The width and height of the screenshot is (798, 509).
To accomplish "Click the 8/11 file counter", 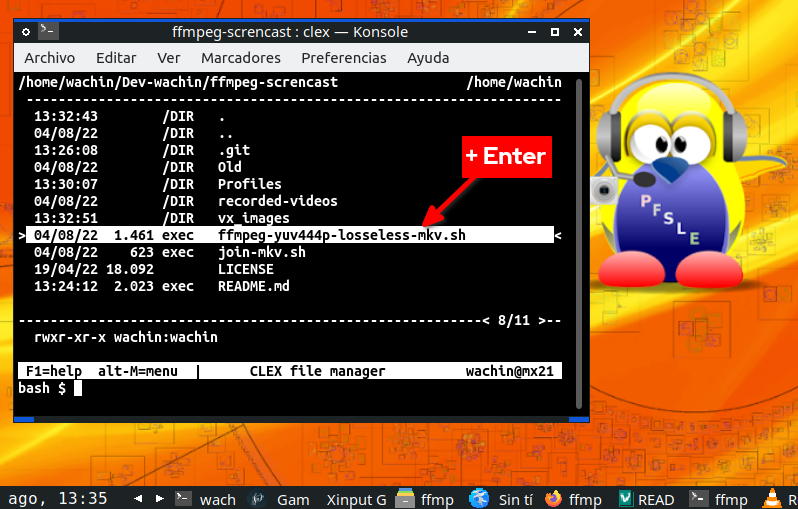I will 514,320.
